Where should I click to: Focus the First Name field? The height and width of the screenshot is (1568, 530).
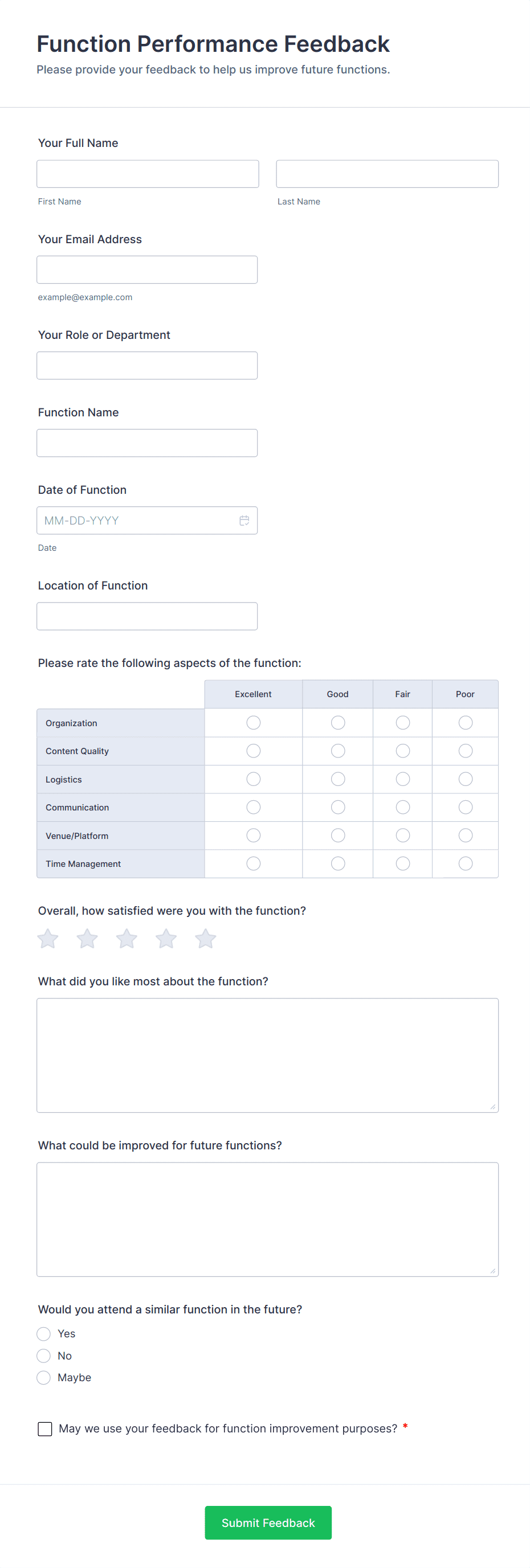click(x=148, y=174)
